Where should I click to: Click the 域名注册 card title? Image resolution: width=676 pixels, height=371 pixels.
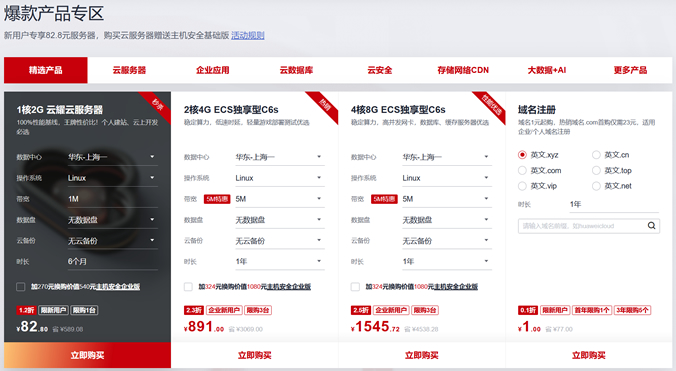click(537, 109)
